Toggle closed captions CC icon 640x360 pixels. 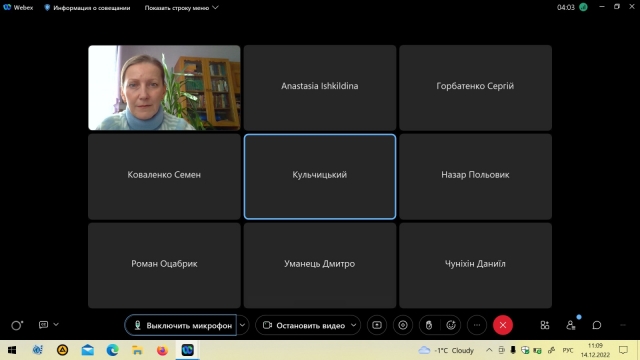click(x=43, y=324)
